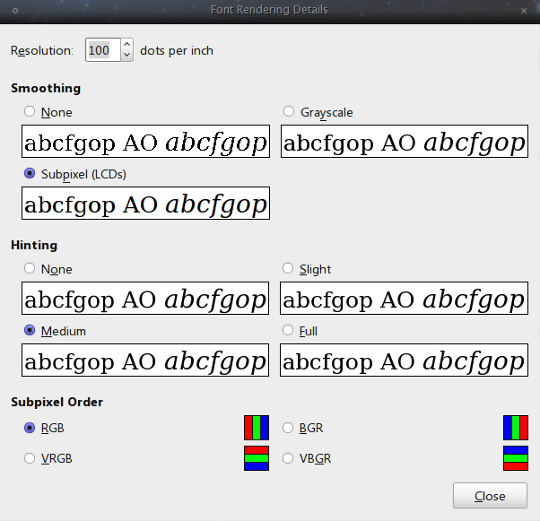
Task: Set hinting to None
Action: click(30, 268)
